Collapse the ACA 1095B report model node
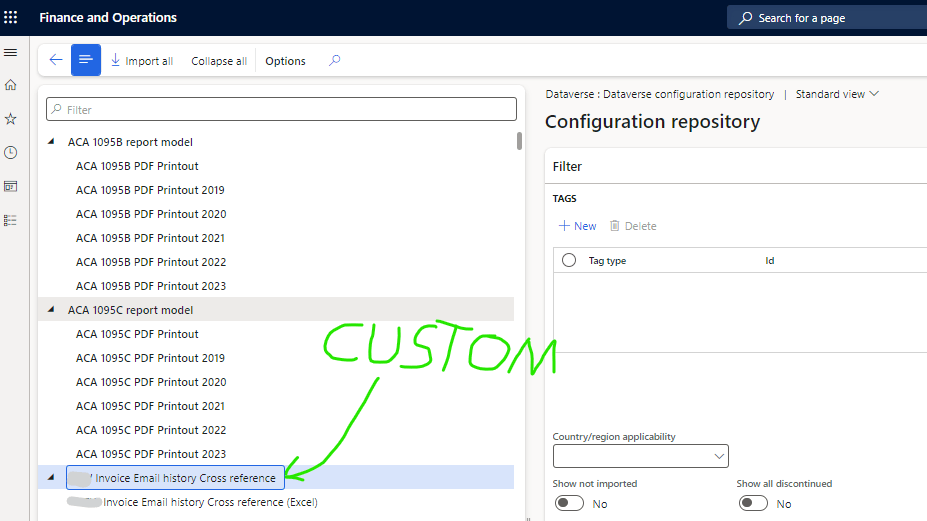This screenshot has height=521, width=927. pos(51,142)
